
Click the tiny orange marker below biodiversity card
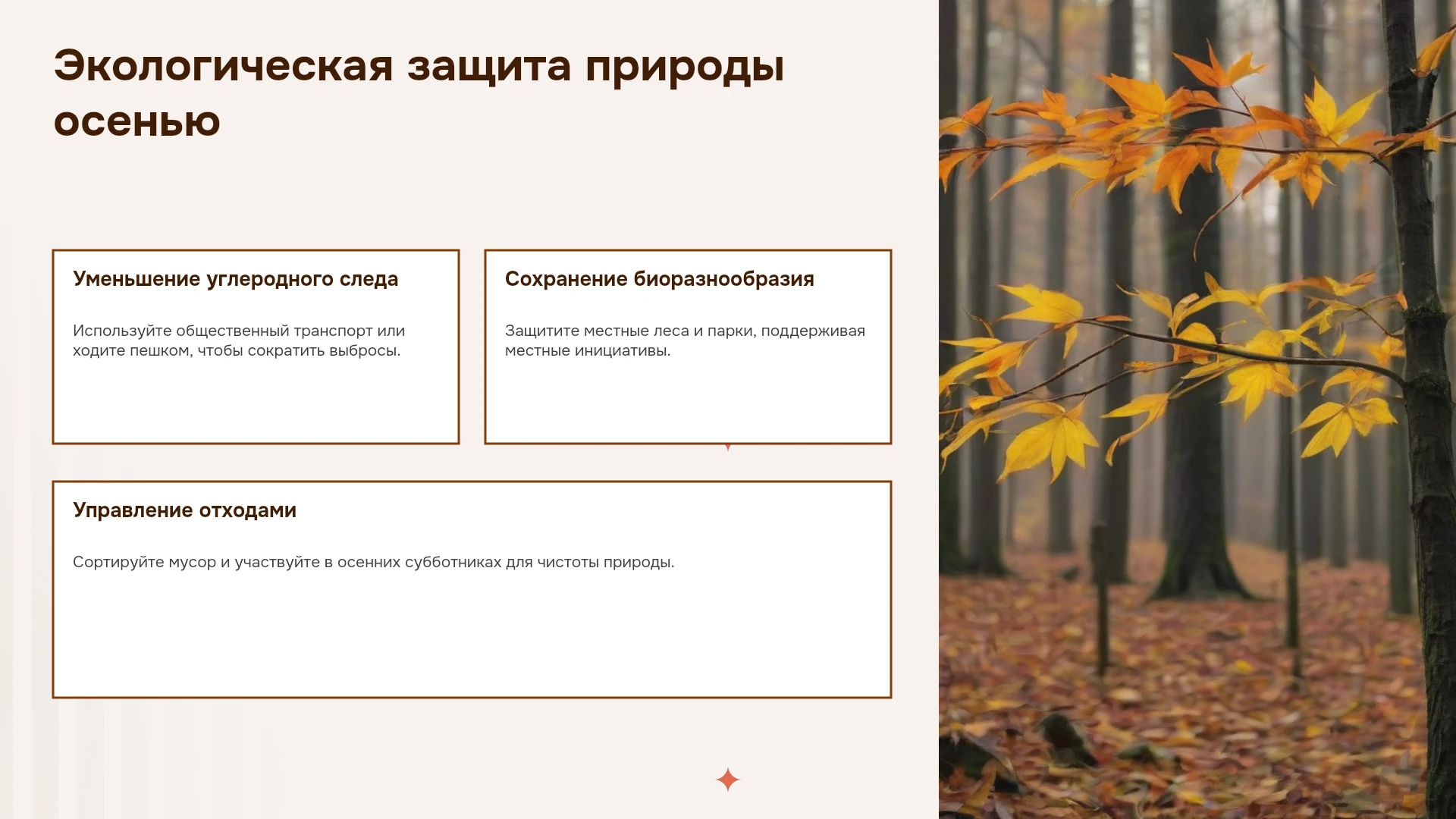[728, 447]
